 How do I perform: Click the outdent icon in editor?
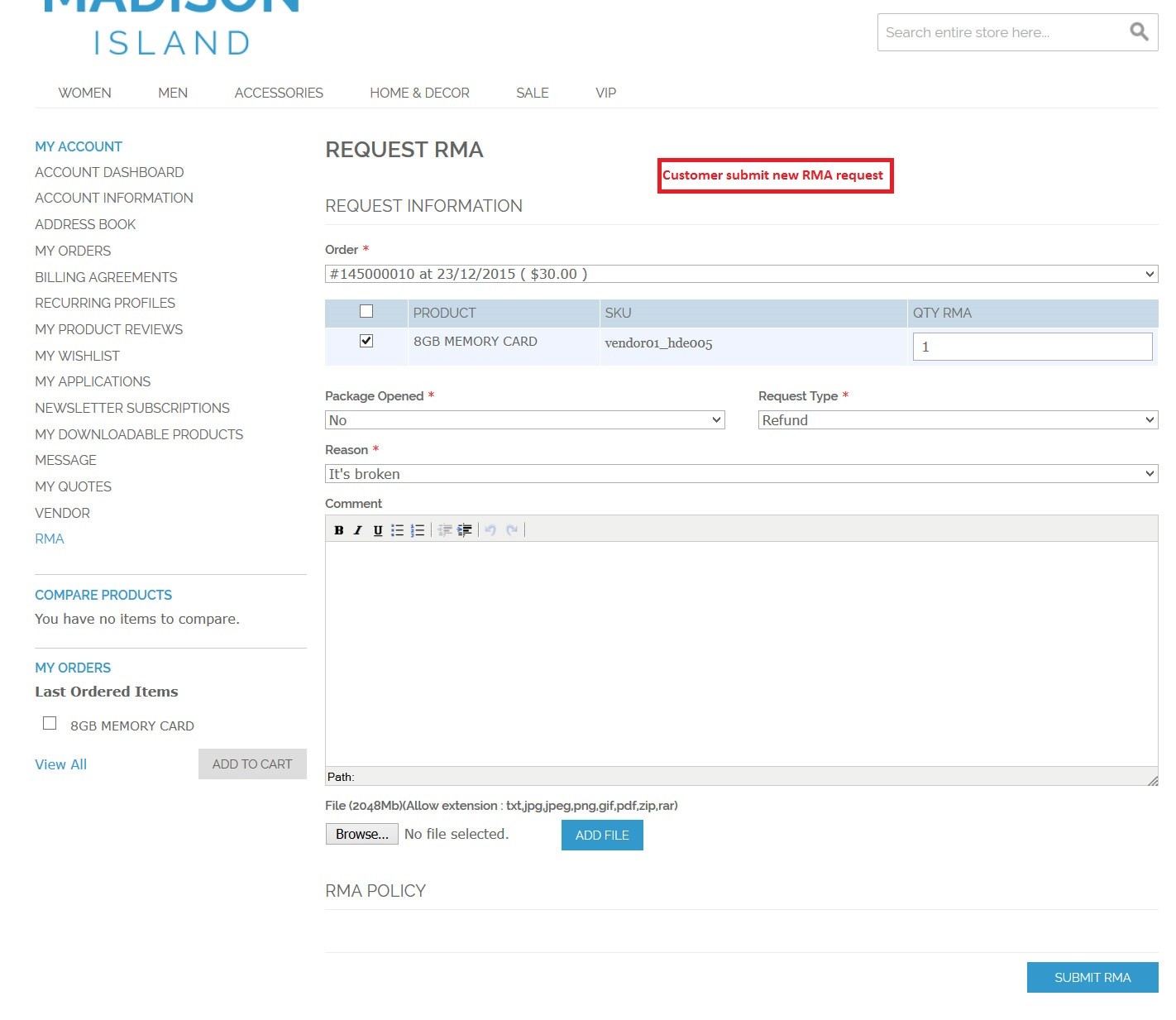445,530
